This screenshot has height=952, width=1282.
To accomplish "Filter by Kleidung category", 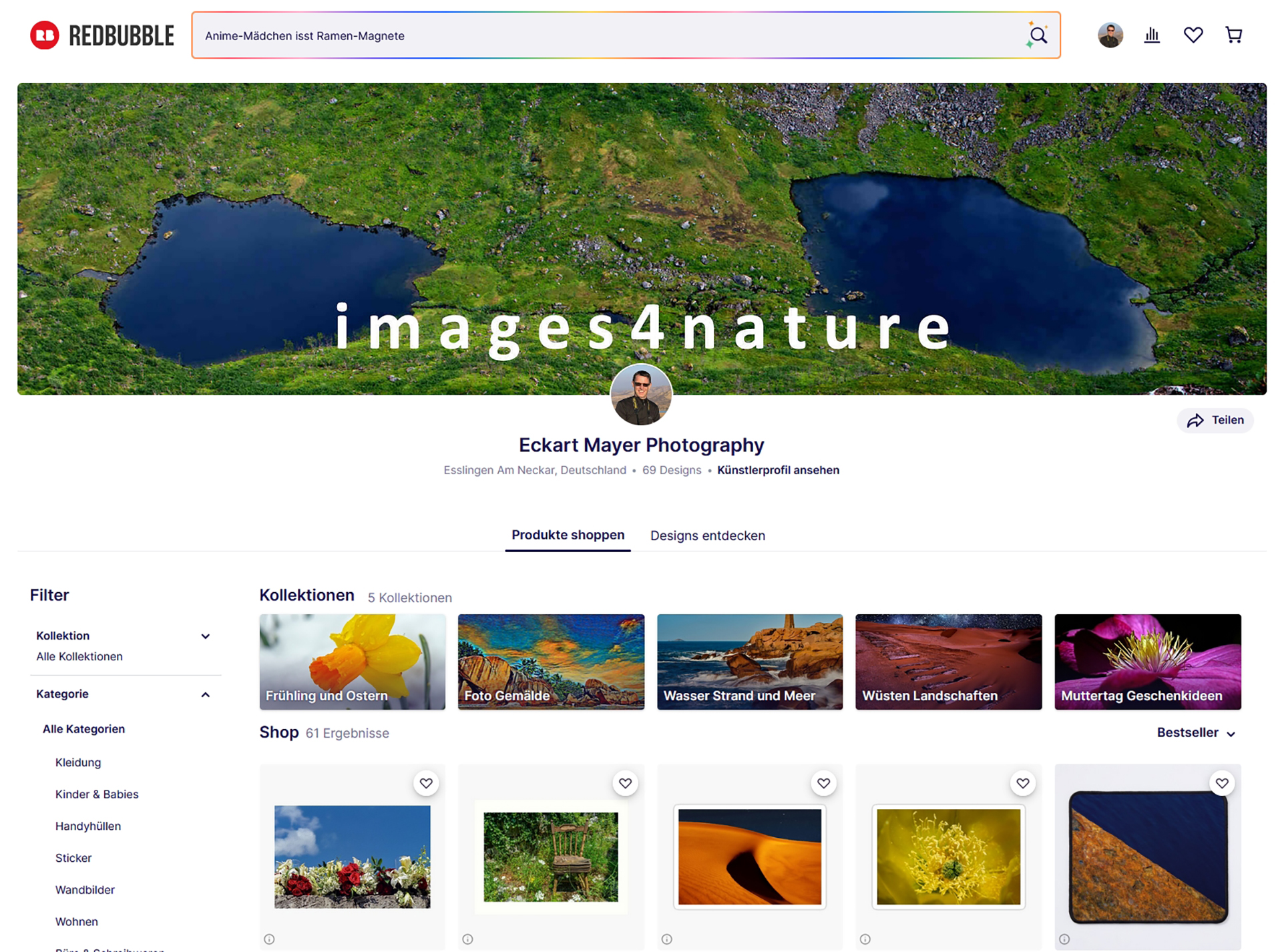I will (78, 762).
